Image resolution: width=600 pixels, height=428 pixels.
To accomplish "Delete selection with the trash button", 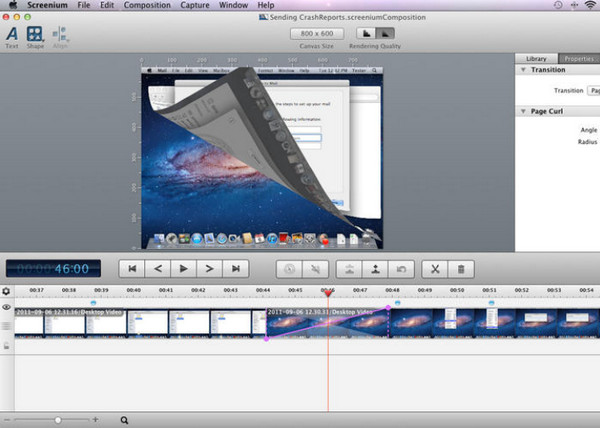I will (460, 268).
